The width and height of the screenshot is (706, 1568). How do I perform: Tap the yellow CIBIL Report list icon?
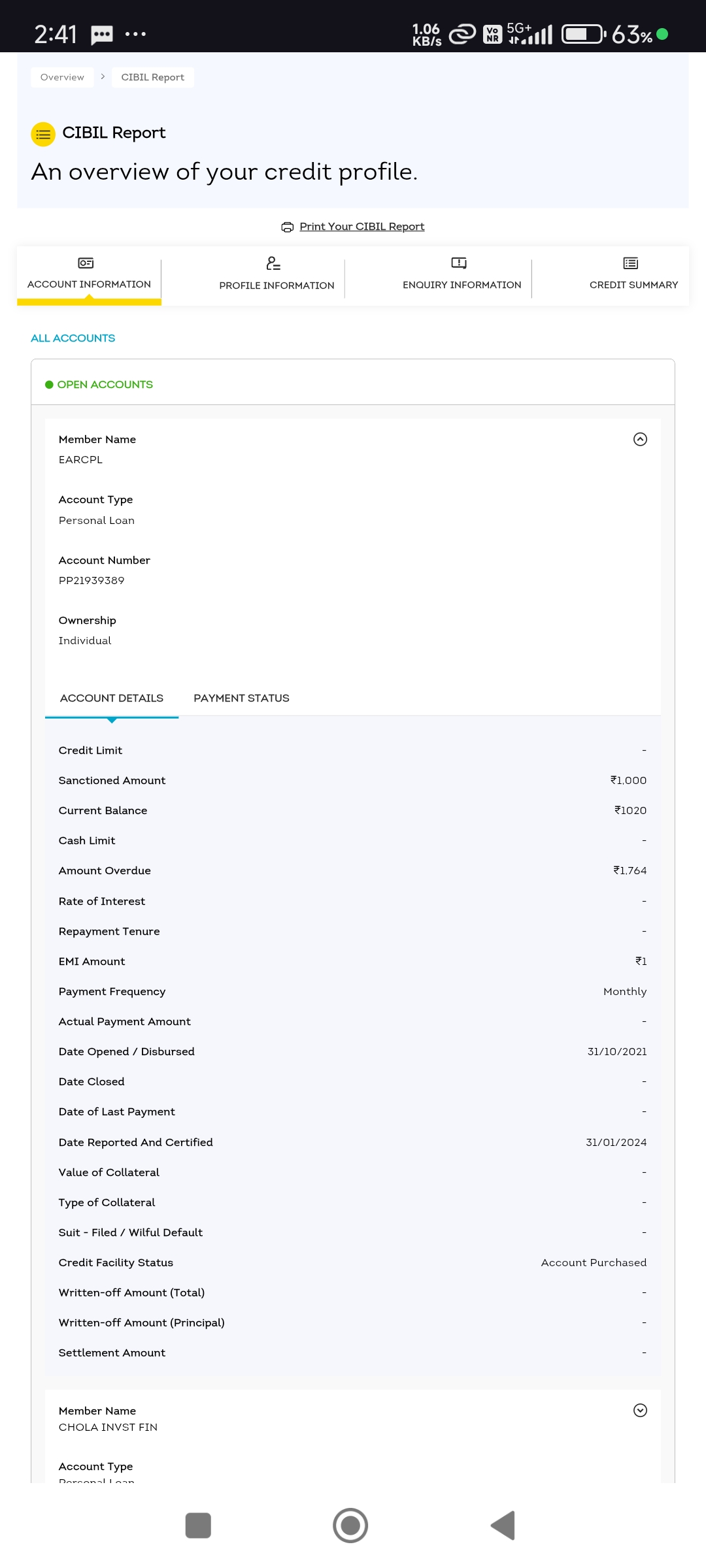point(43,135)
